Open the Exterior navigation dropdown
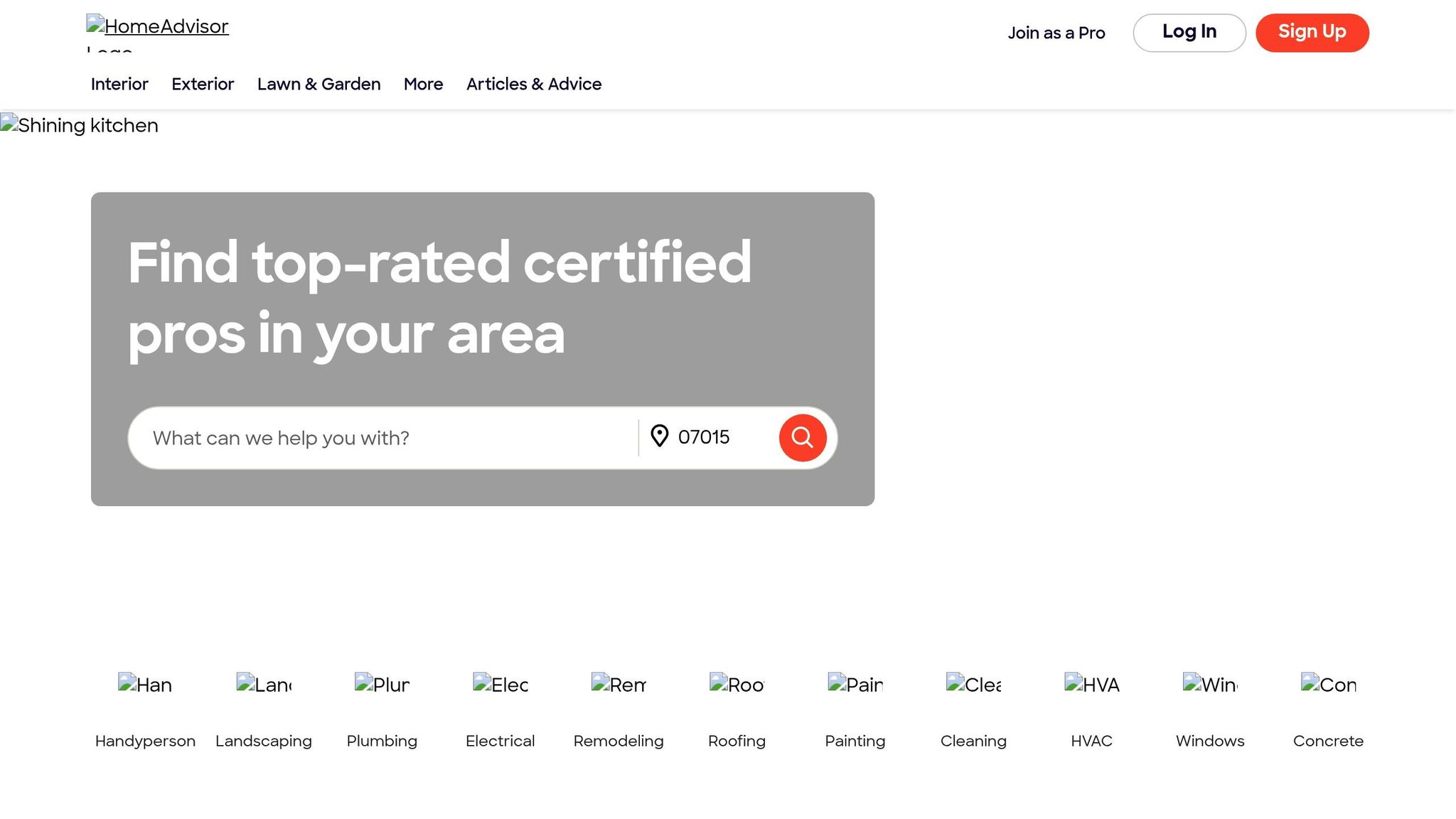1456x819 pixels. (202, 84)
